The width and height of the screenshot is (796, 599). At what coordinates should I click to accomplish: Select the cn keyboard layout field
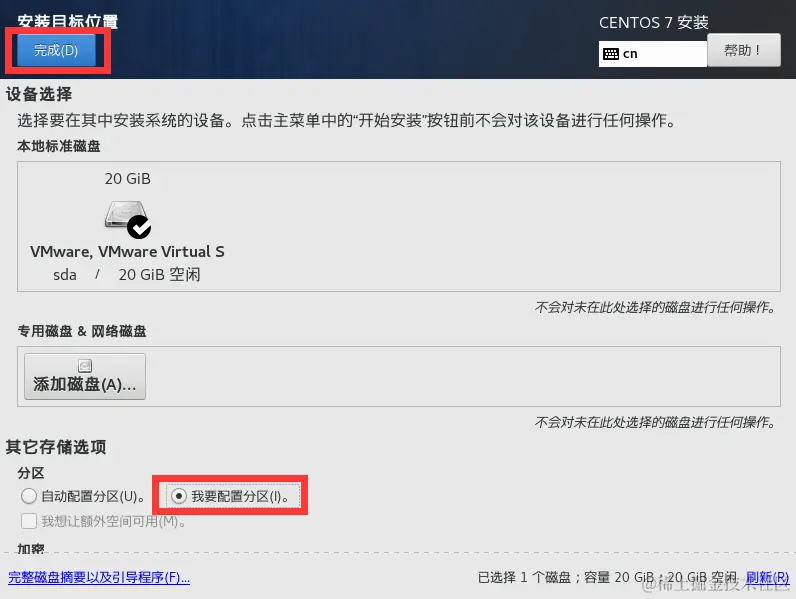[653, 54]
